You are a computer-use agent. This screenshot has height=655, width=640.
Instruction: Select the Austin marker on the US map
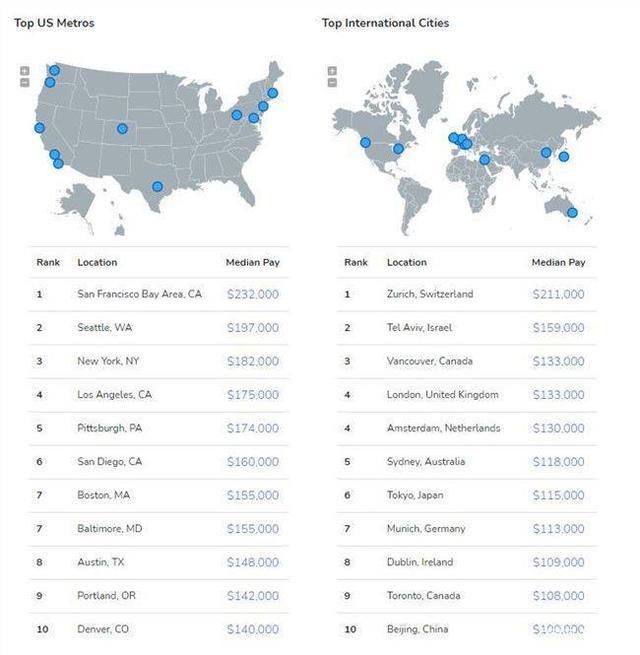[156, 186]
